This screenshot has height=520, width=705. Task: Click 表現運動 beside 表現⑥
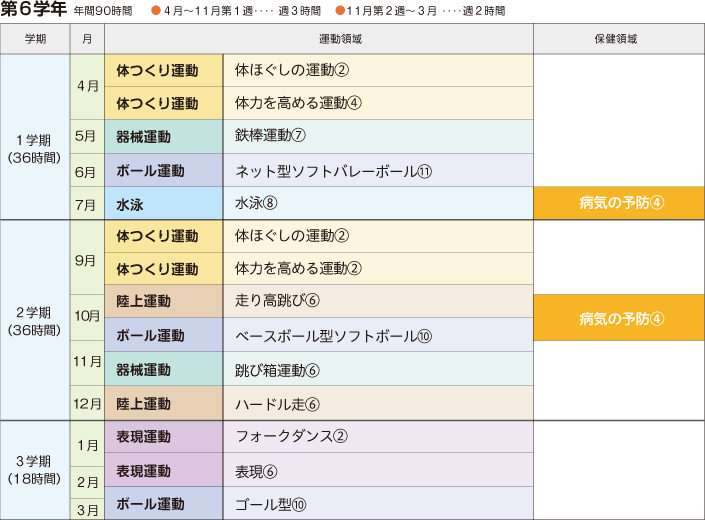click(164, 470)
